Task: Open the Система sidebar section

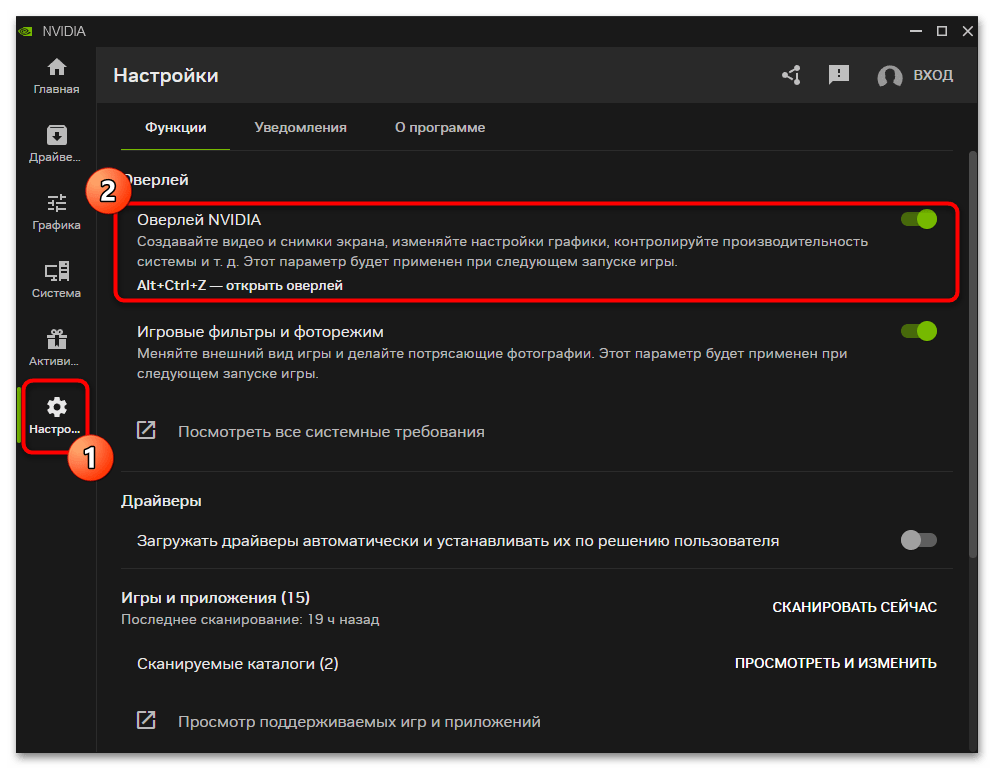Action: [x=56, y=280]
